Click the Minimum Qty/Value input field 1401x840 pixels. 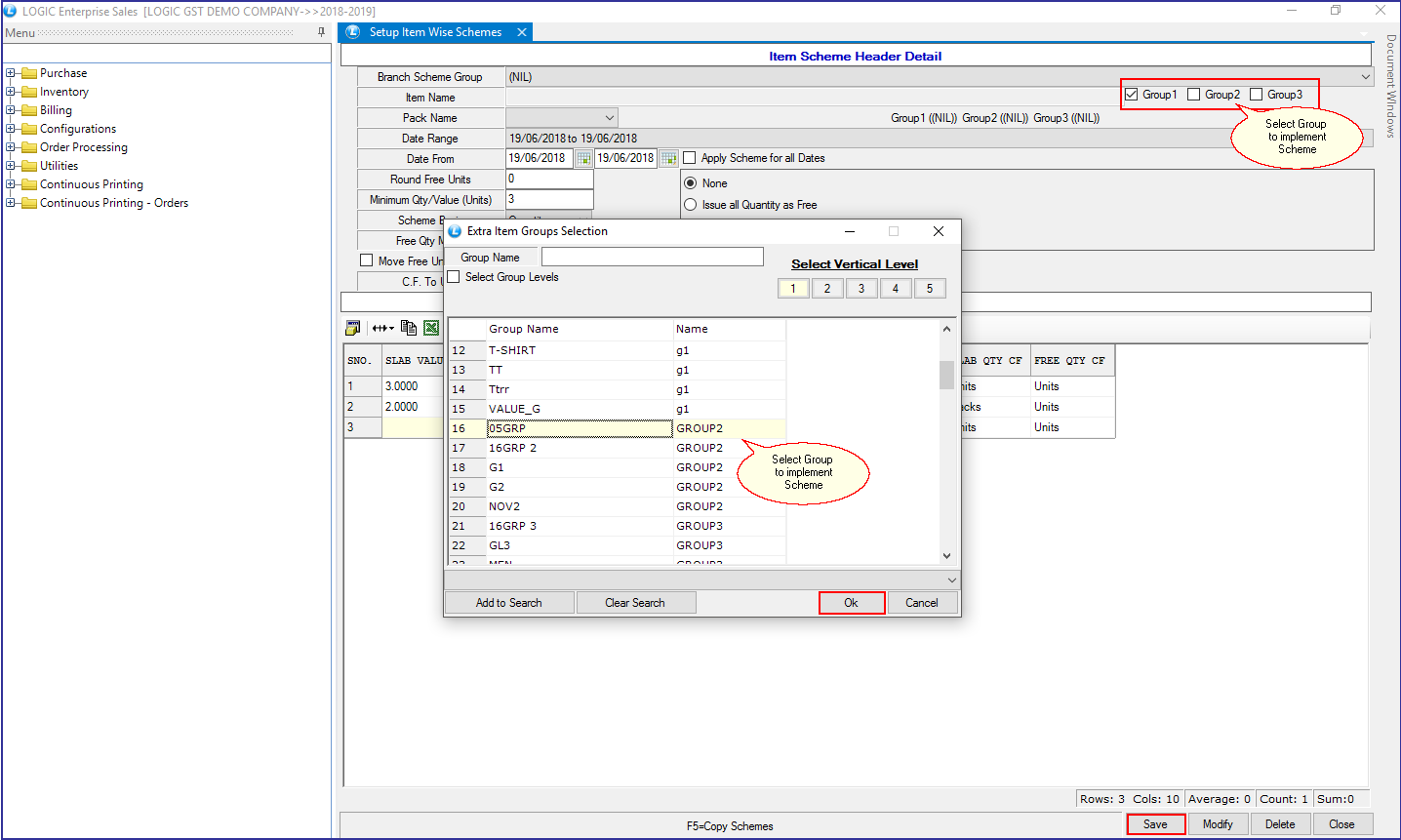pyautogui.click(x=549, y=199)
